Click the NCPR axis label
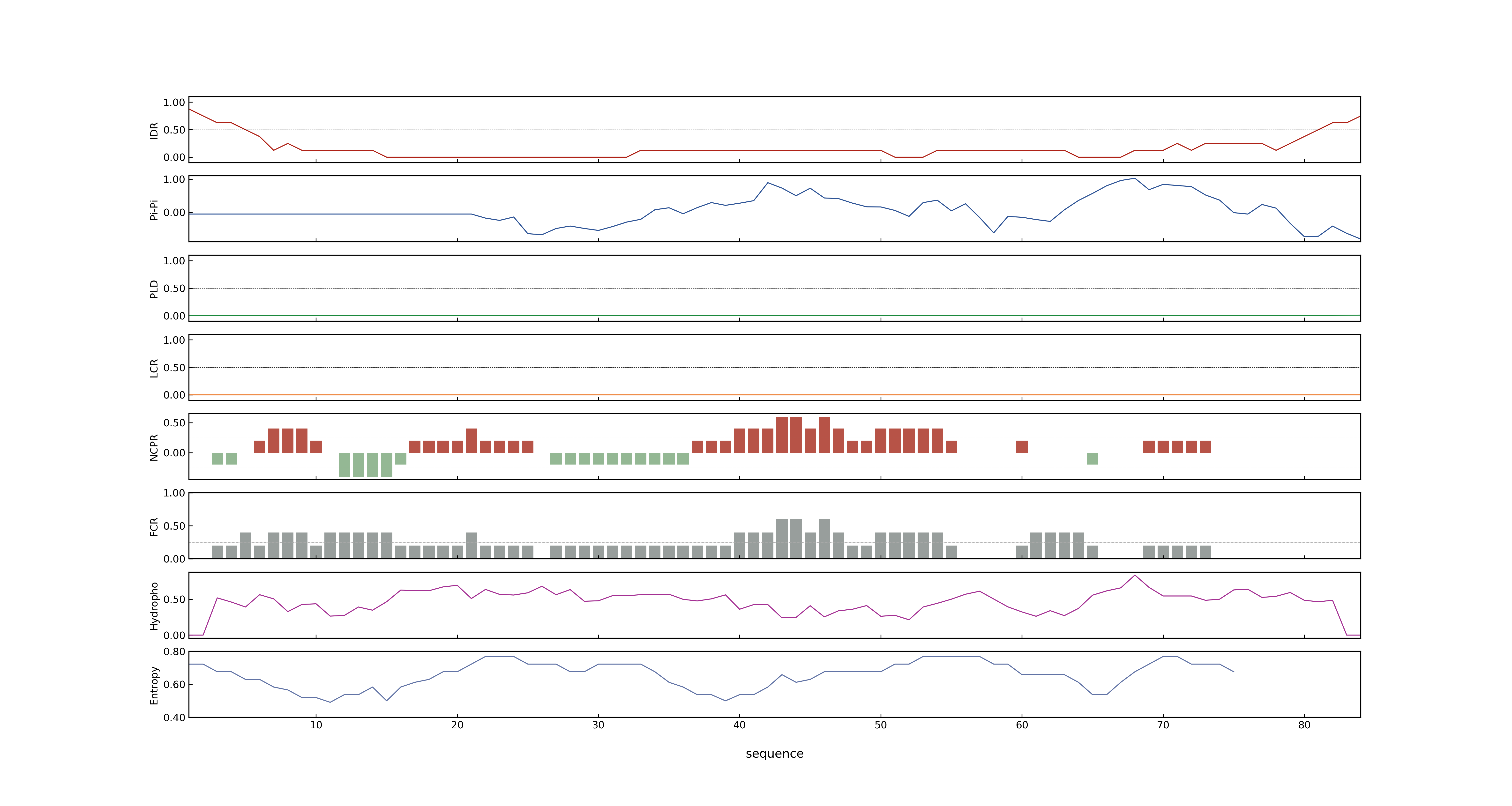This screenshot has height=806, width=1512. point(154,448)
